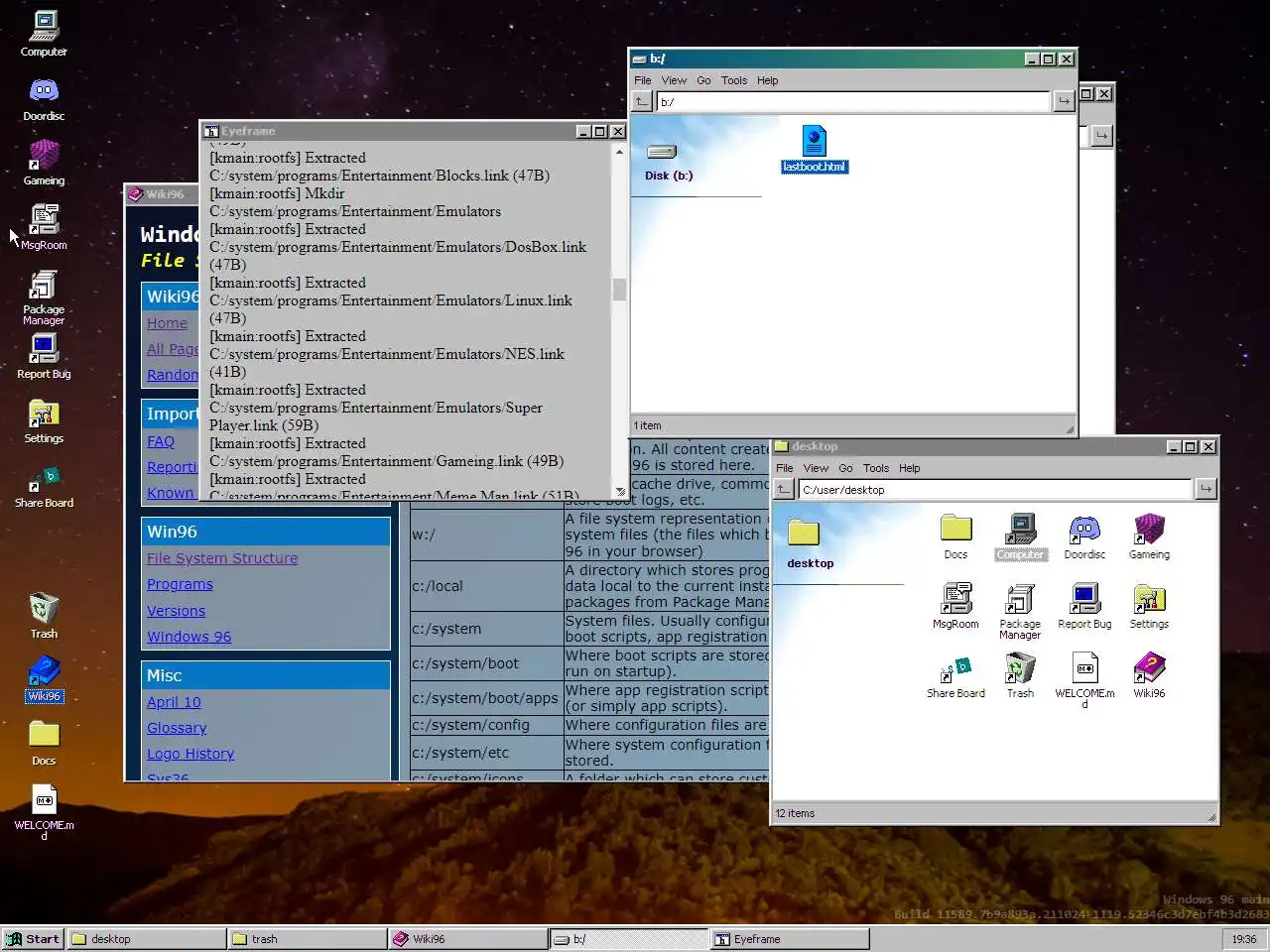Open Wiki96 in desktop explorer window
This screenshot has height=952, width=1270.
click(x=1149, y=676)
